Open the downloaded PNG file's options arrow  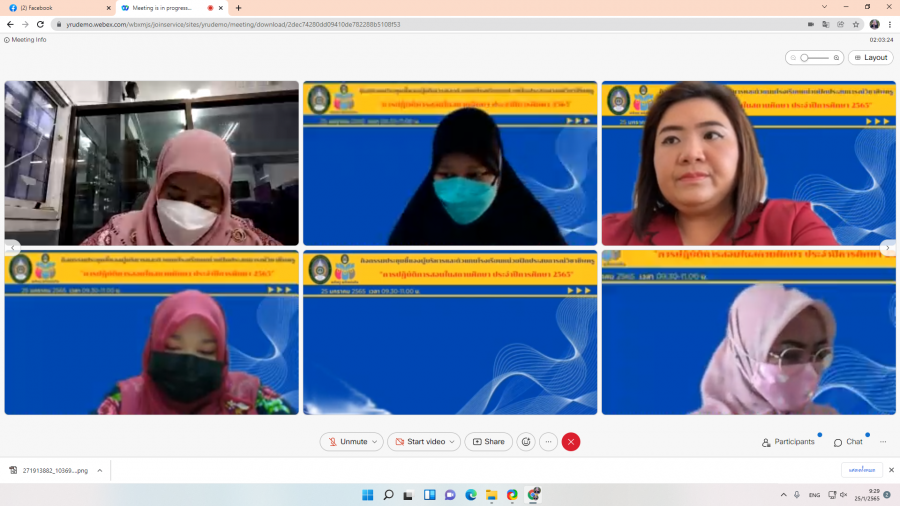pos(99,470)
